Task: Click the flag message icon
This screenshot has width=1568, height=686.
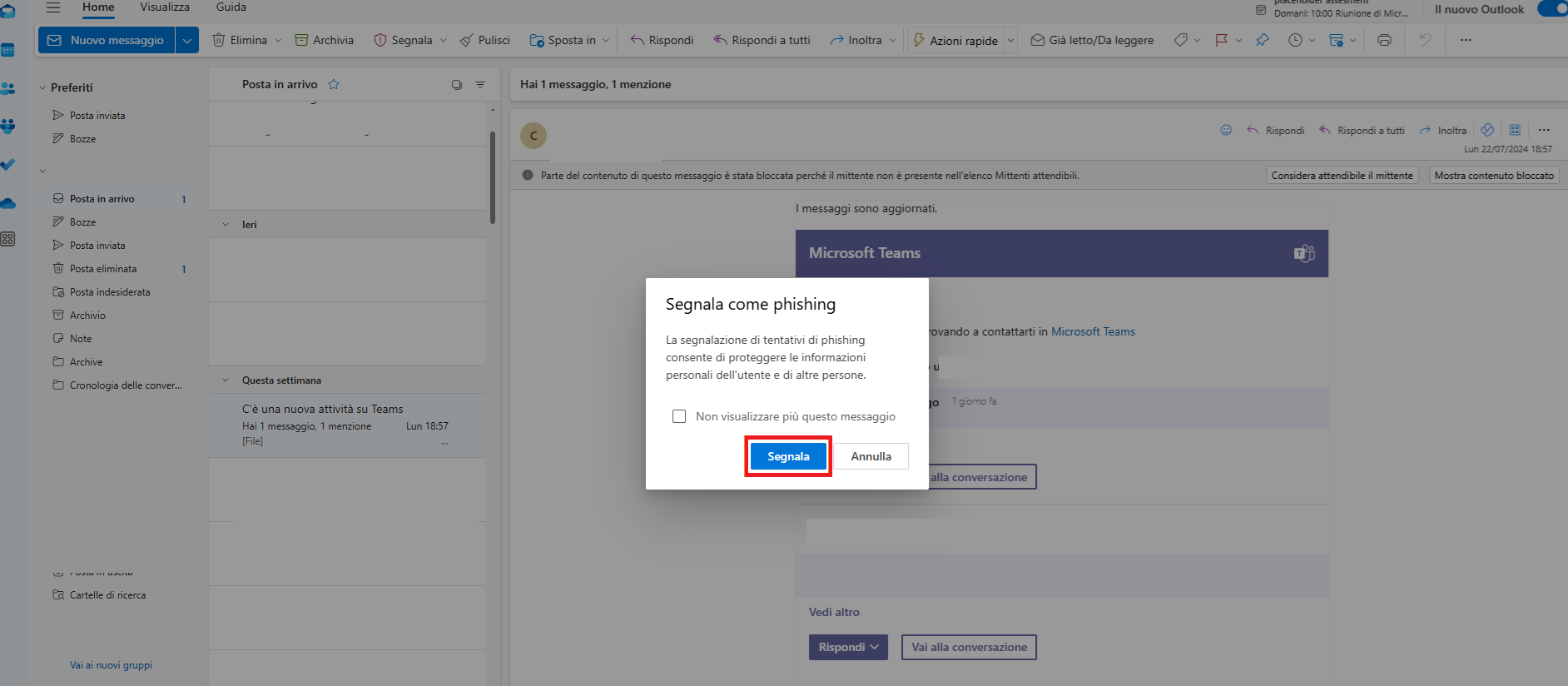Action: coord(1221,40)
